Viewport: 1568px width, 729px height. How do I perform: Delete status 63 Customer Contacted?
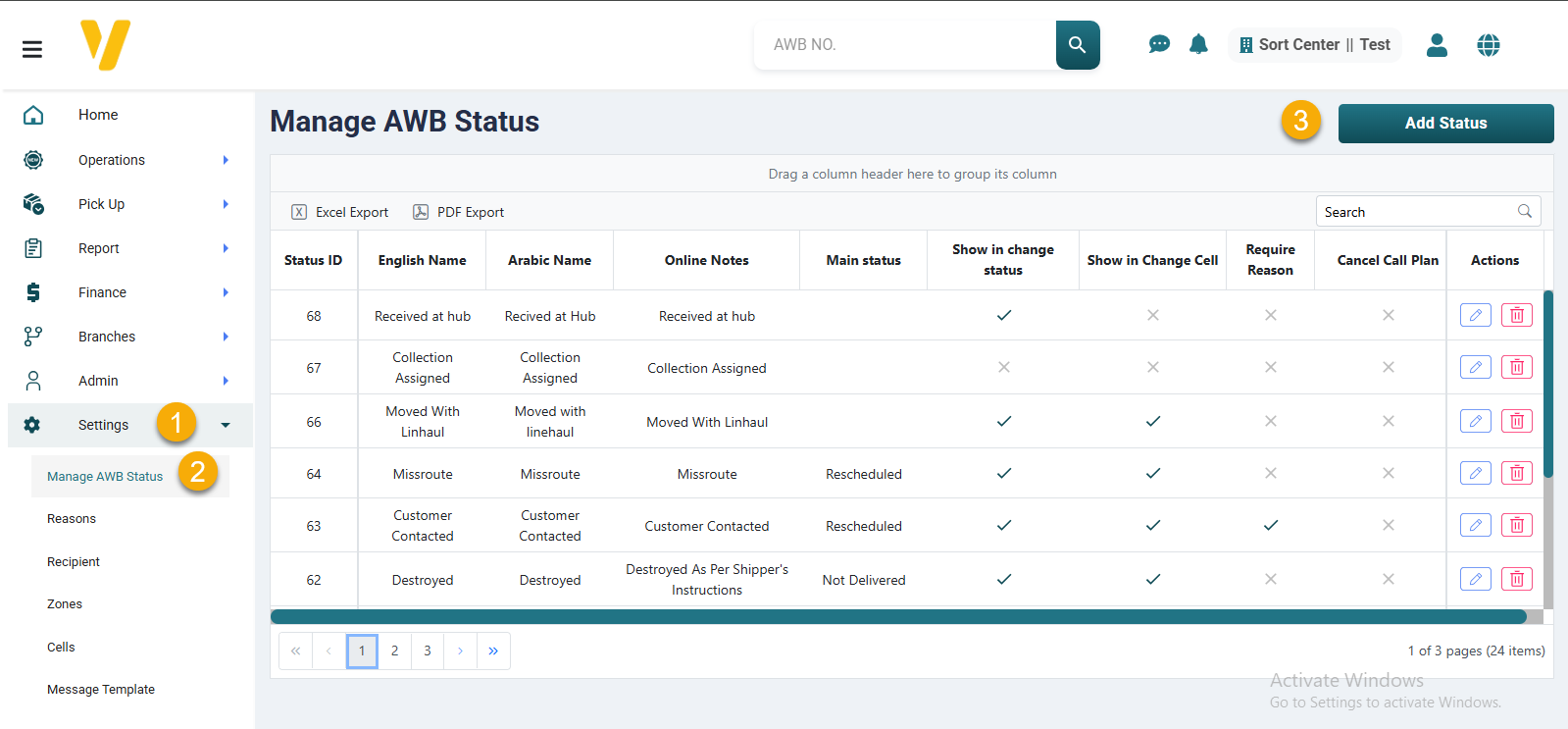click(1517, 525)
